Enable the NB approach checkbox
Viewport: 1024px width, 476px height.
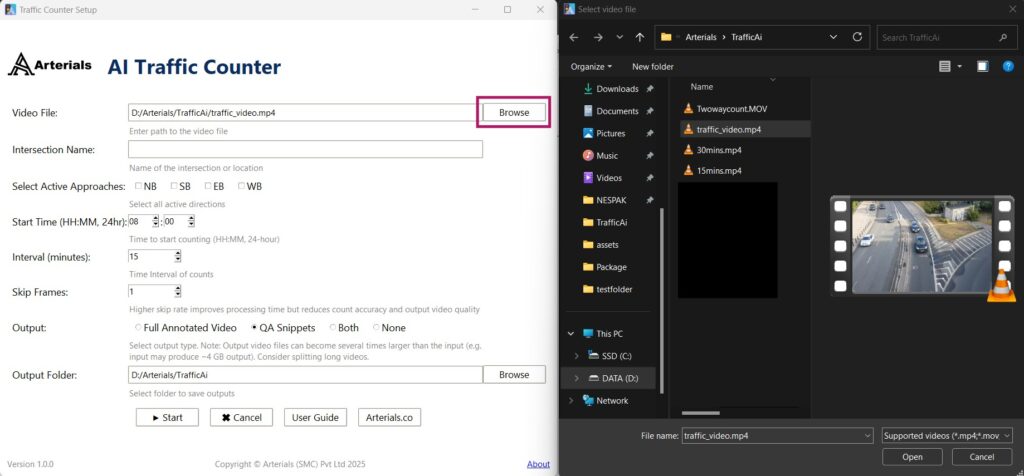click(139, 186)
